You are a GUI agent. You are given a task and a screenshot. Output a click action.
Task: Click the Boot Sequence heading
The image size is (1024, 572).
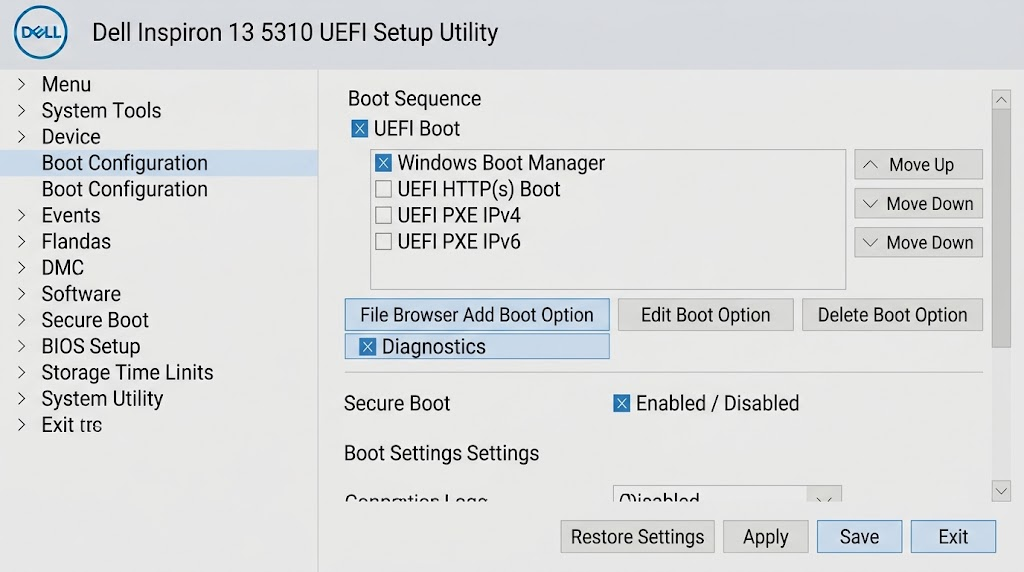click(x=414, y=99)
